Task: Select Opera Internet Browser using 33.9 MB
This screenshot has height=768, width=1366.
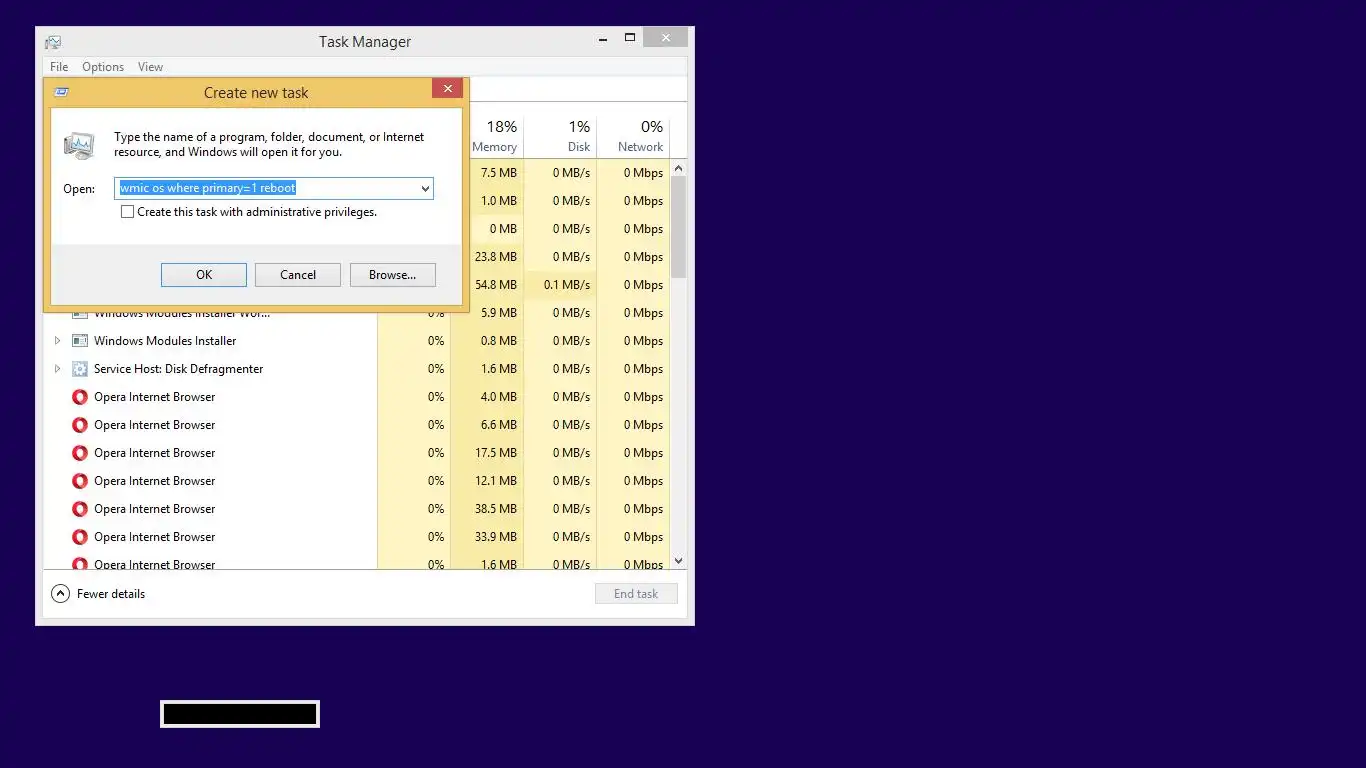Action: click(154, 537)
